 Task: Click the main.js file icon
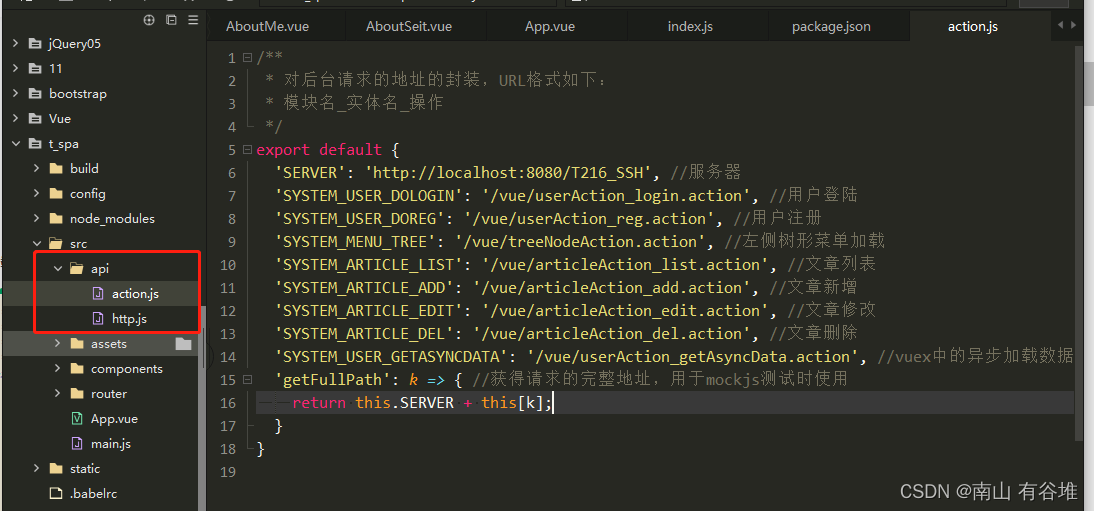click(x=77, y=444)
